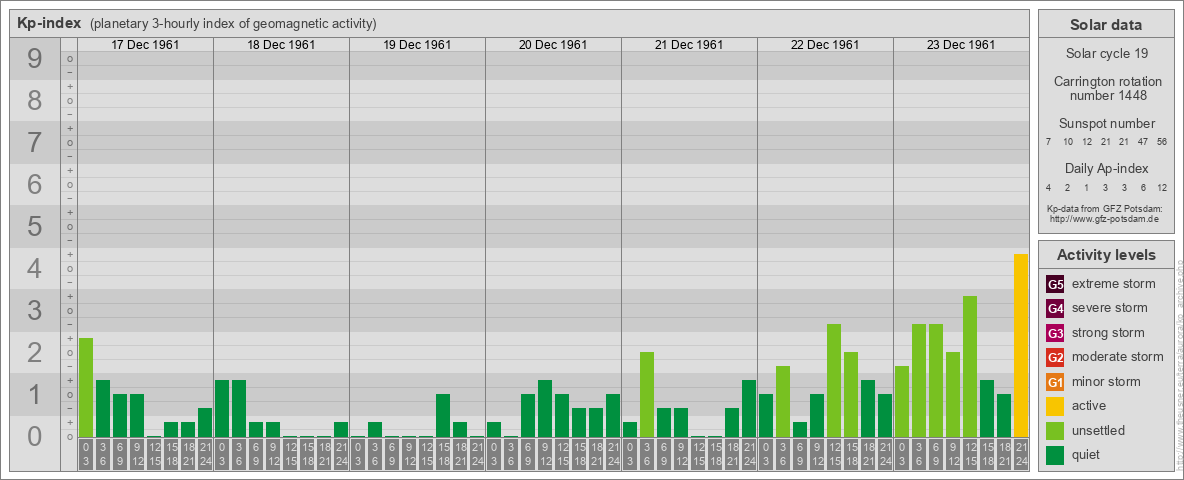Click the Solar cycle 19 text

tap(1107, 54)
